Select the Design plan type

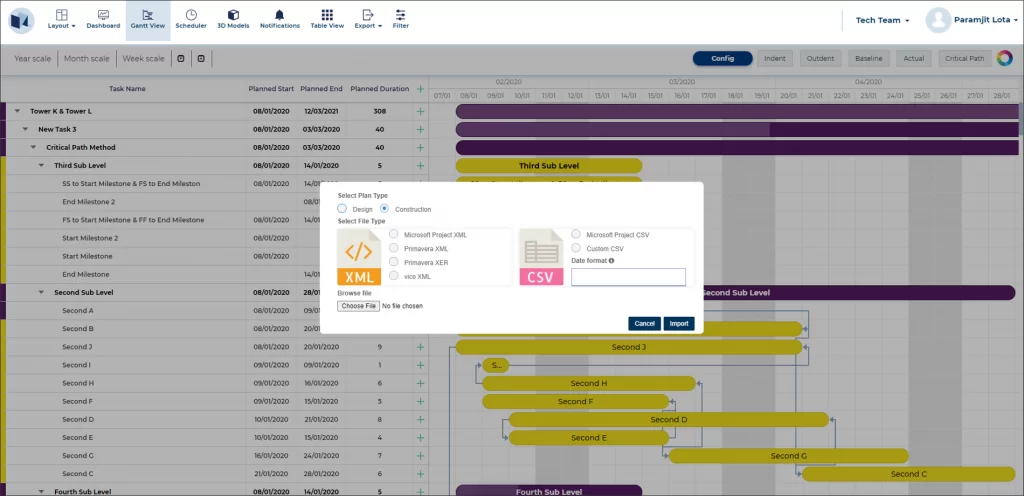click(x=343, y=209)
